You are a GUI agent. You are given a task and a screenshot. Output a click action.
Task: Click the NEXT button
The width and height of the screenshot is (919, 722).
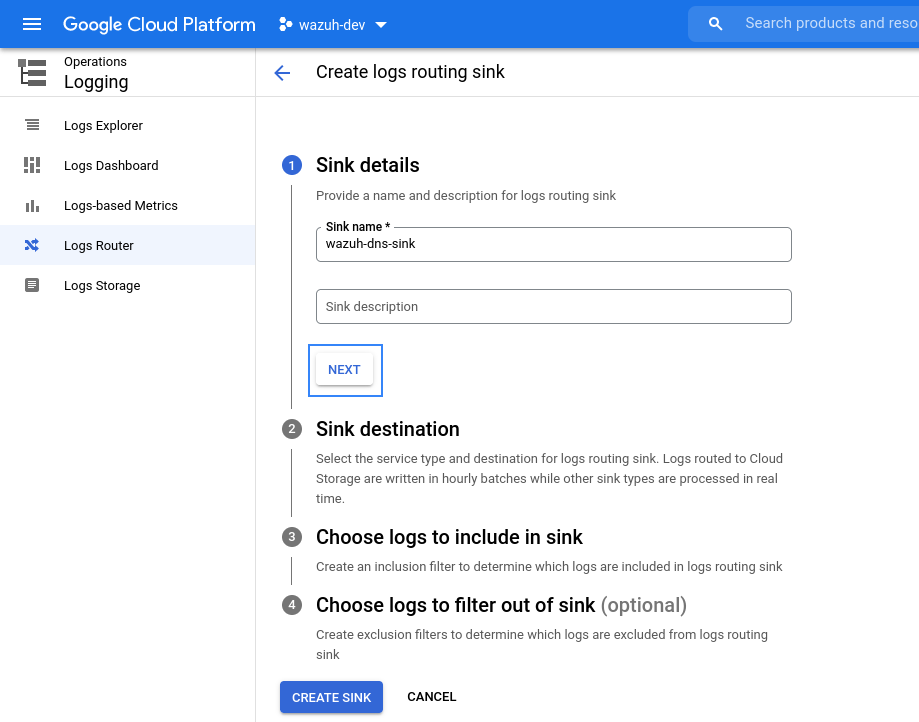tap(345, 370)
